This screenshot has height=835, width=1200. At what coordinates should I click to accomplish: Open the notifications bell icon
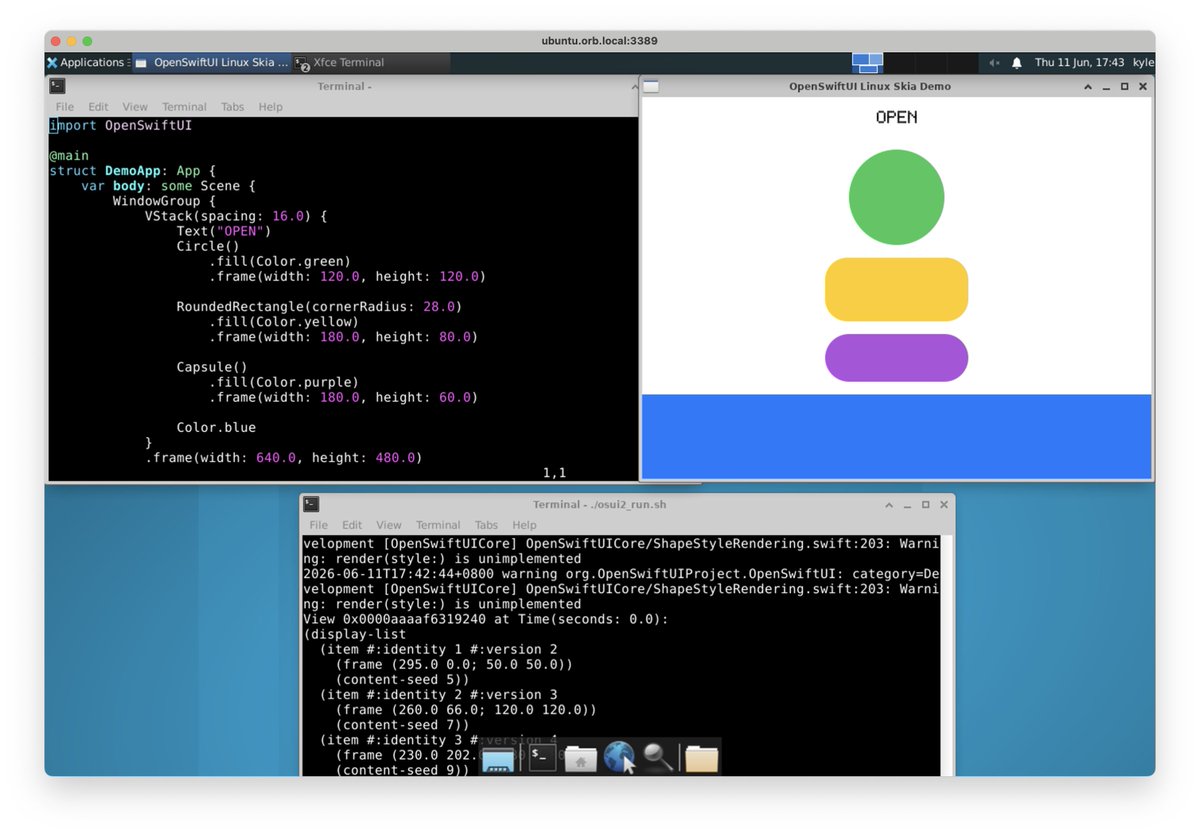(x=1017, y=63)
